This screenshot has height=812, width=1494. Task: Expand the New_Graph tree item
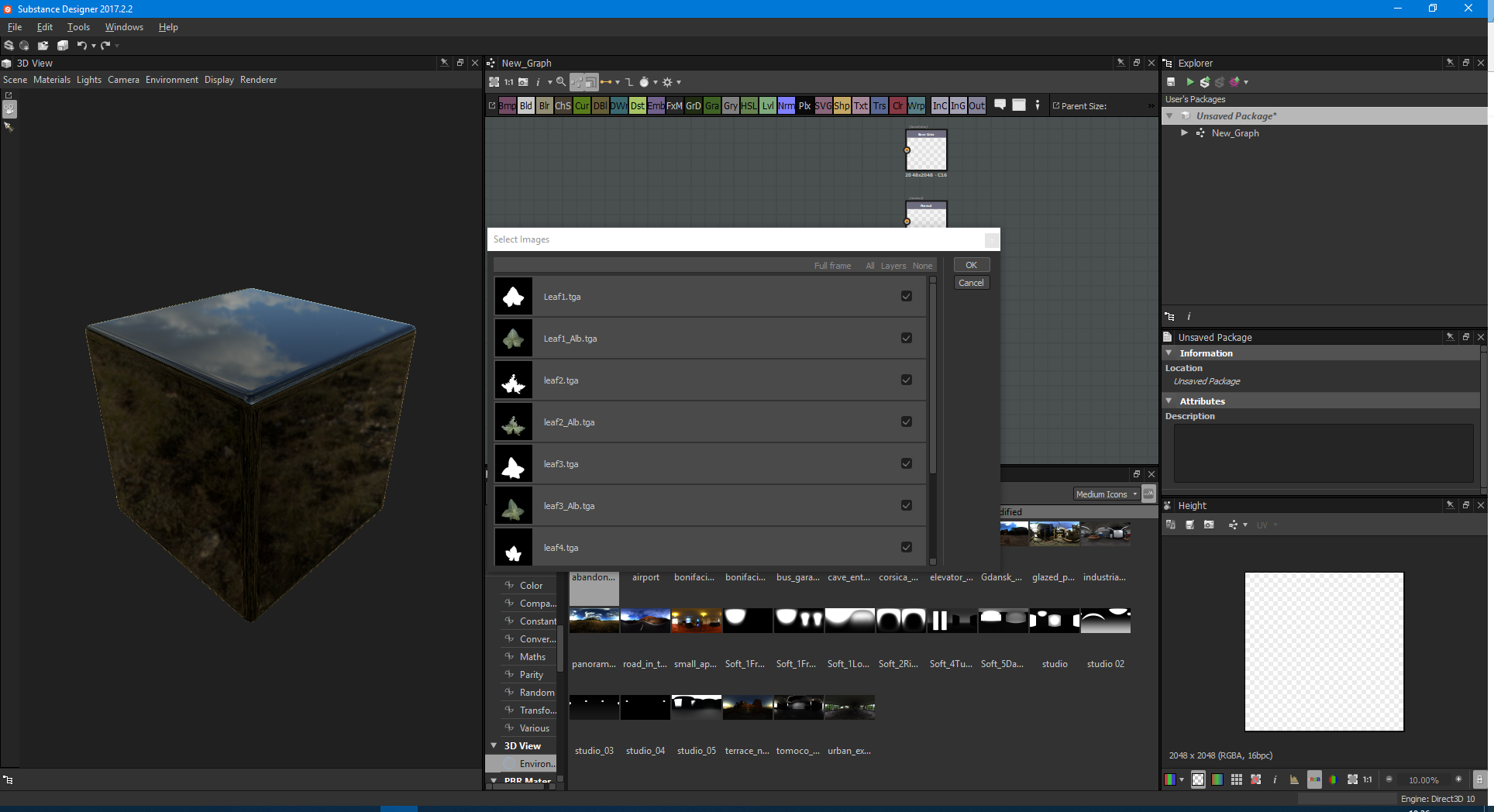1184,133
